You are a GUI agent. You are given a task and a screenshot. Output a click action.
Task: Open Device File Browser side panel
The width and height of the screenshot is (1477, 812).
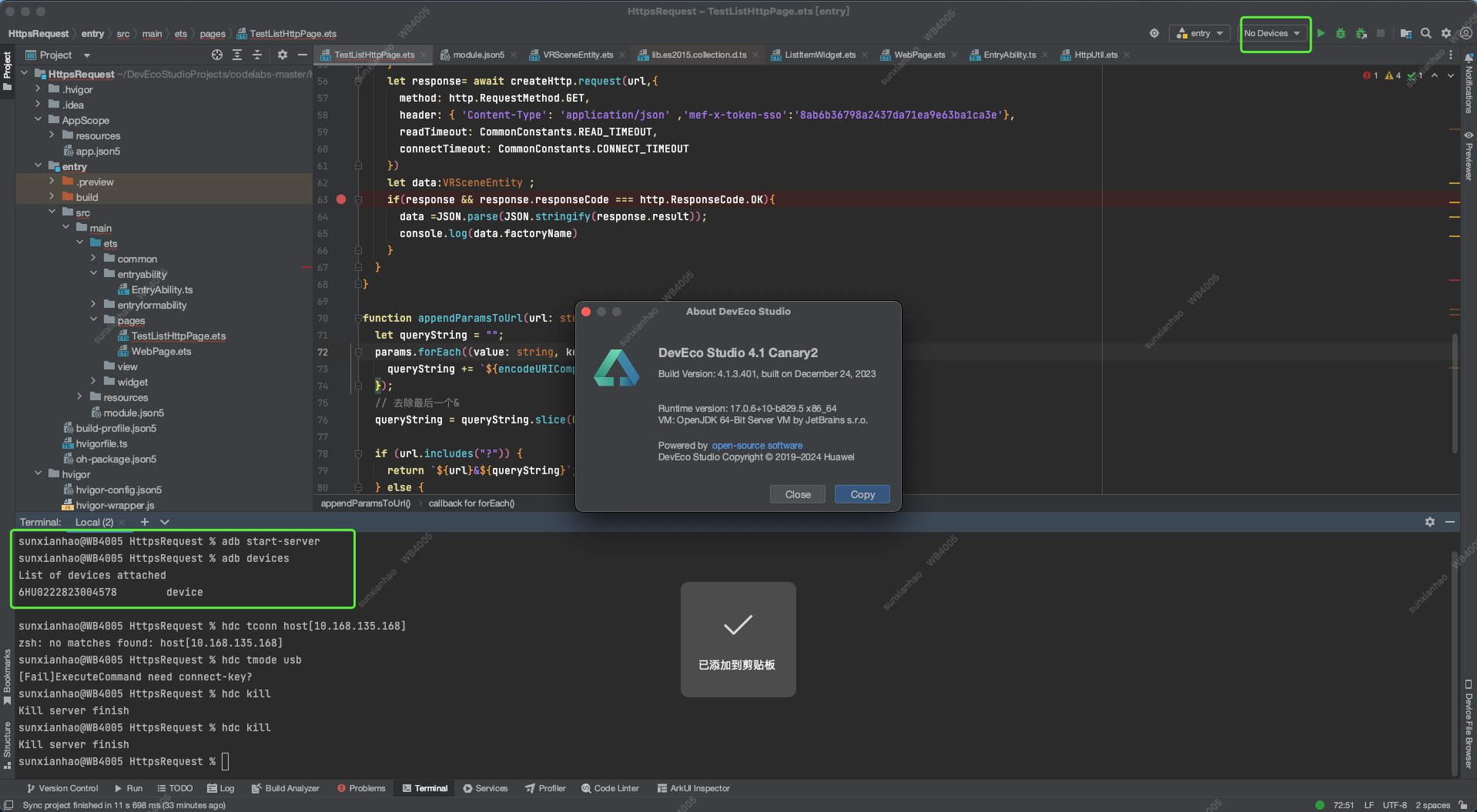(x=1469, y=723)
